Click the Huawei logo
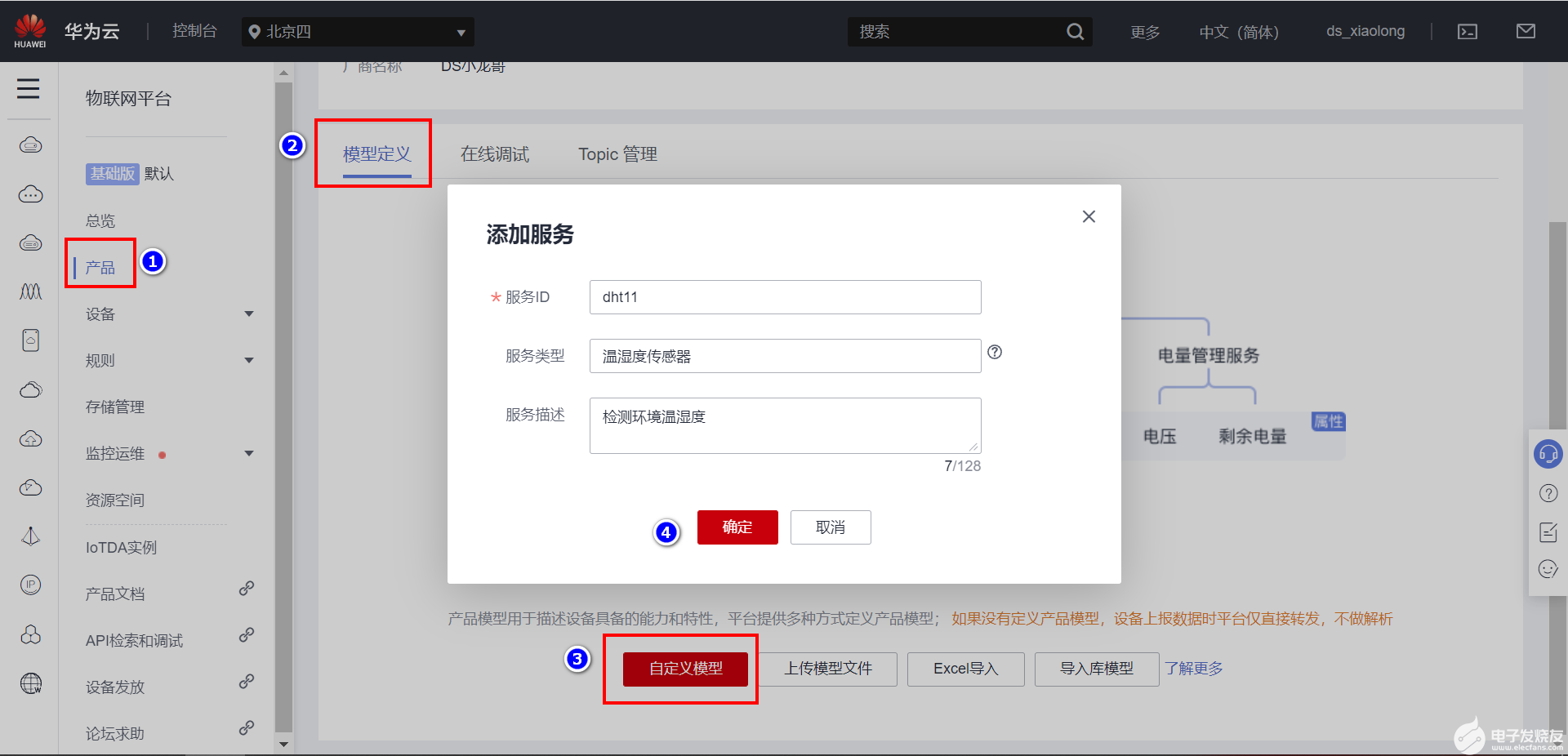The width and height of the screenshot is (1568, 756). 30,31
